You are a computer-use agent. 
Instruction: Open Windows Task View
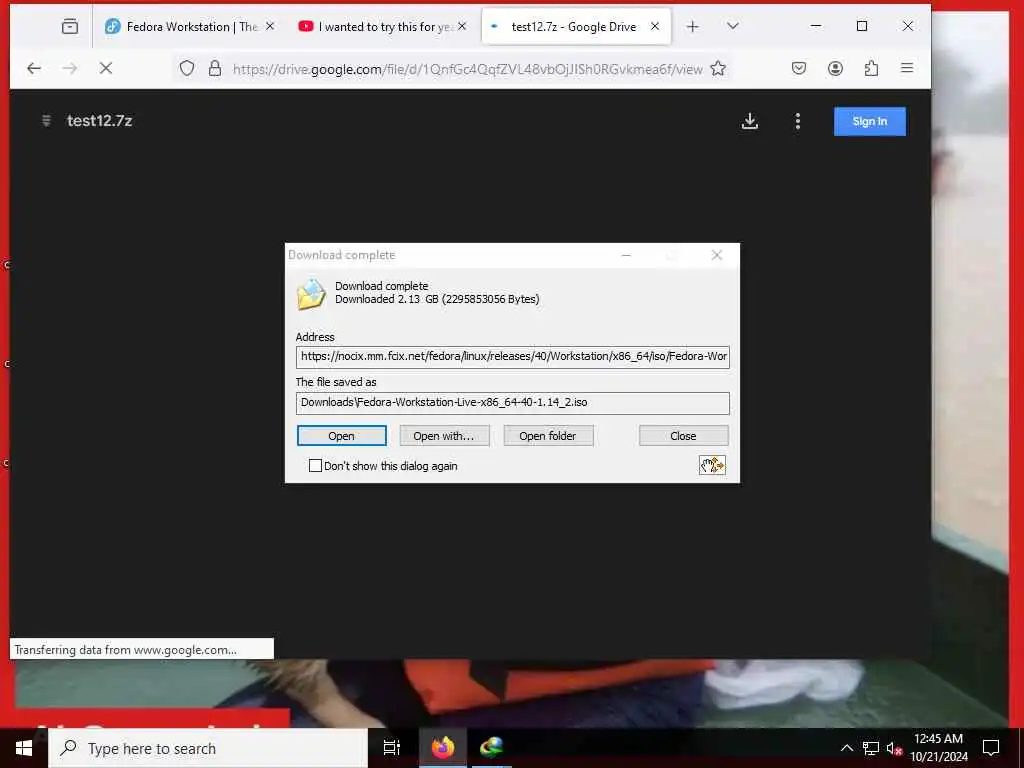(x=392, y=748)
